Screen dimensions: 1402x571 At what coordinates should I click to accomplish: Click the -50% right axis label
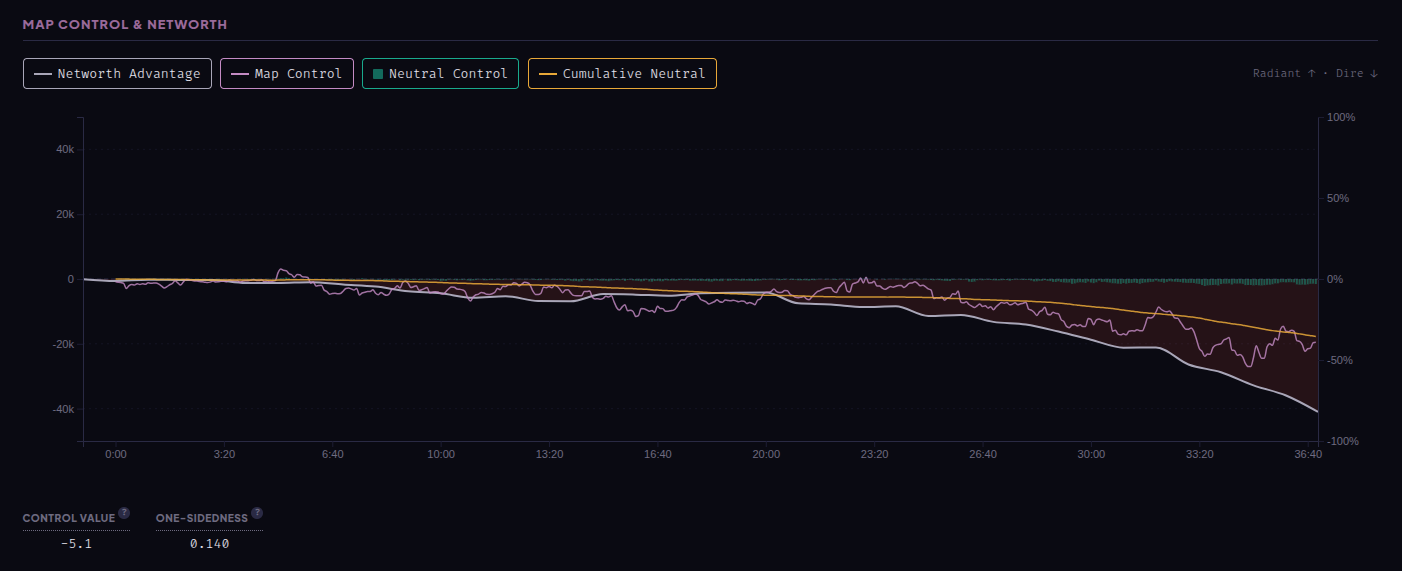[x=1340, y=360]
